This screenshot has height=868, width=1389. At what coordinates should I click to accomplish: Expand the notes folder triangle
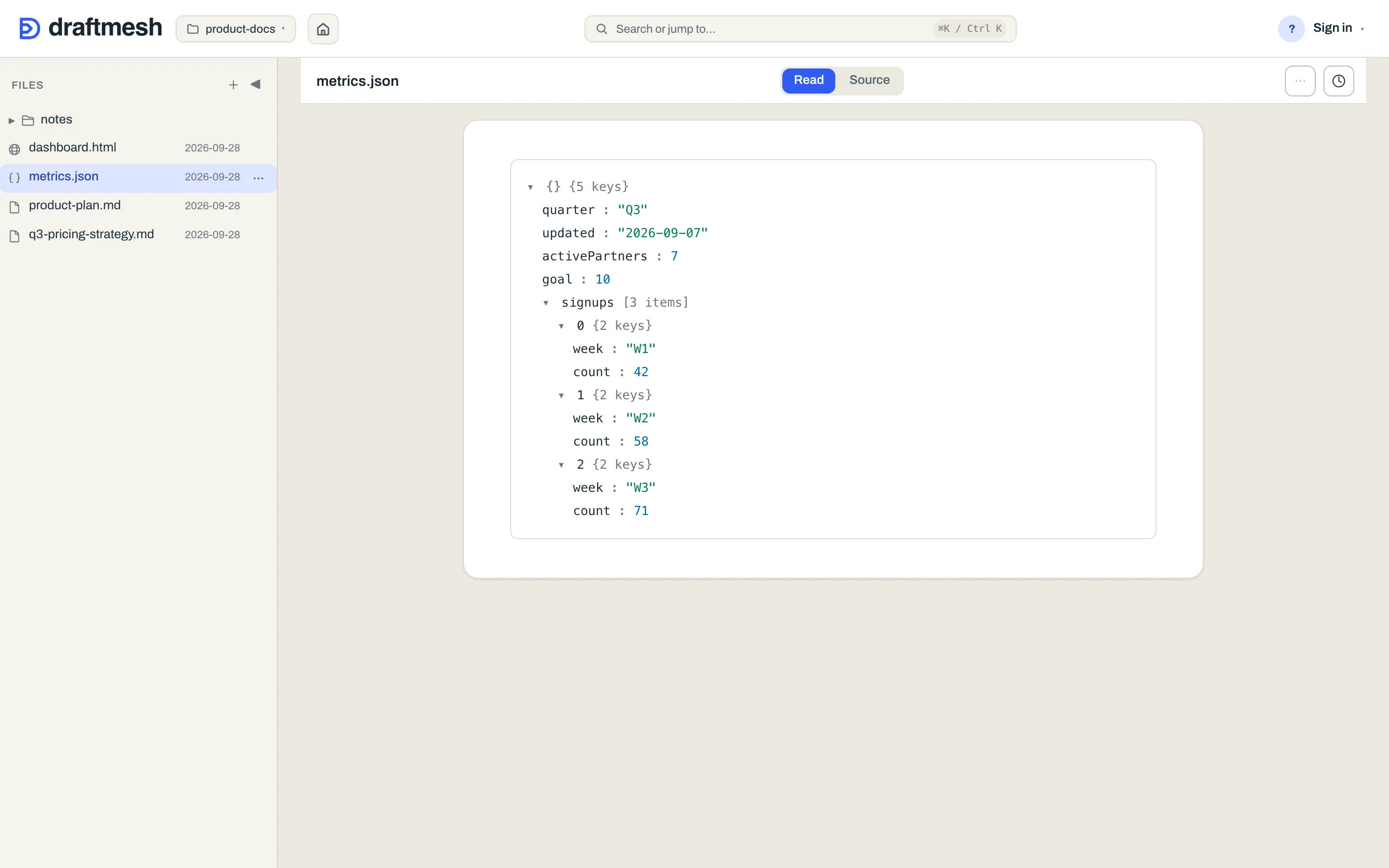pyautogui.click(x=12, y=121)
